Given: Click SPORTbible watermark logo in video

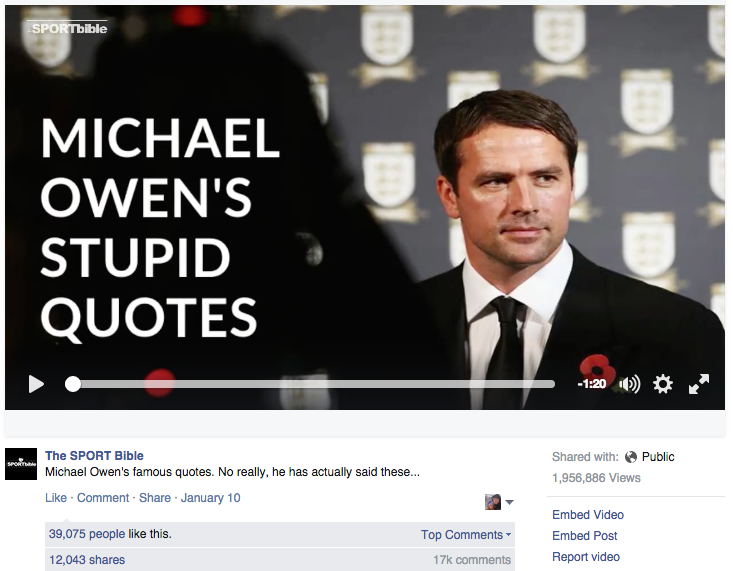Looking at the screenshot, I should [x=68, y=28].
